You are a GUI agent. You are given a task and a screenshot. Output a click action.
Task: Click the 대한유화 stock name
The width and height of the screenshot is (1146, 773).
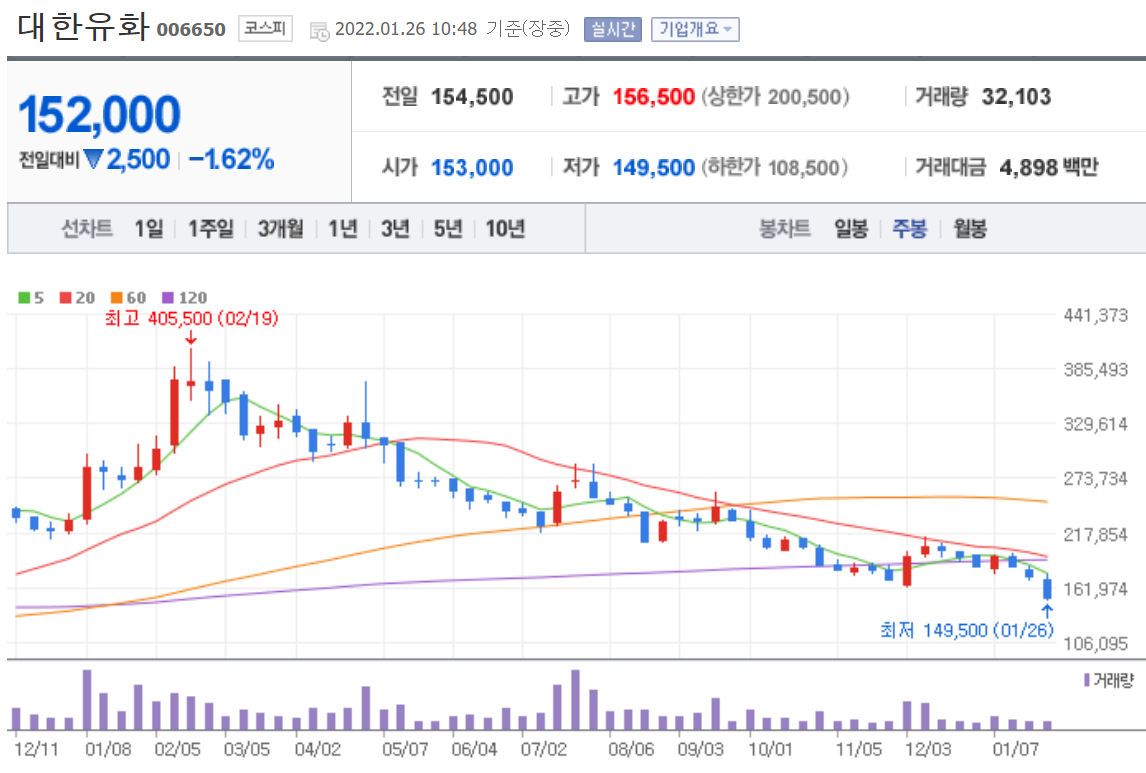[x=83, y=26]
